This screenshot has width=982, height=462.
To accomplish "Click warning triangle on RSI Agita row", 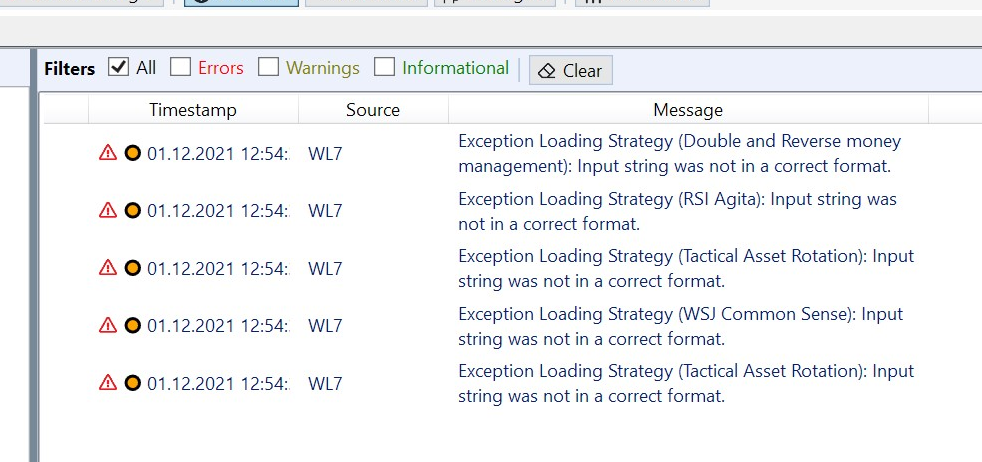I will pyautogui.click(x=108, y=211).
